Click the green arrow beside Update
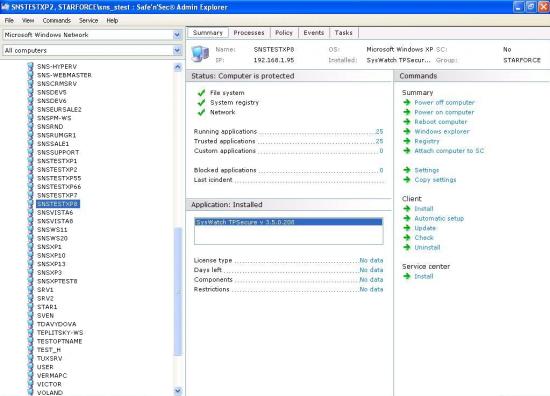This screenshot has height=396, width=550. pos(407,228)
